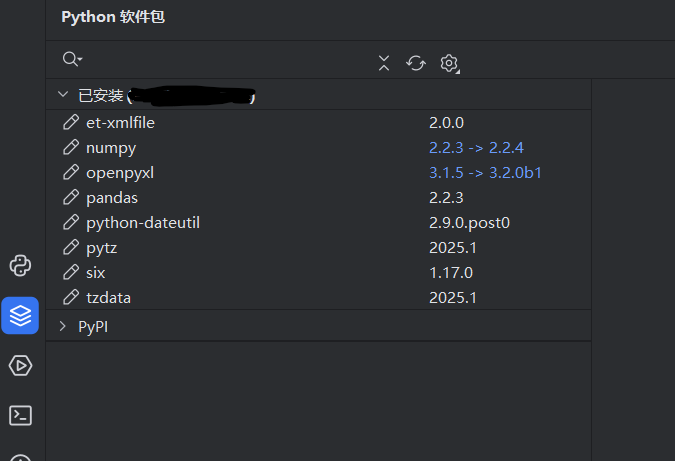Select the six package entry
This screenshot has width=675, height=461.
pyautogui.click(x=96, y=272)
